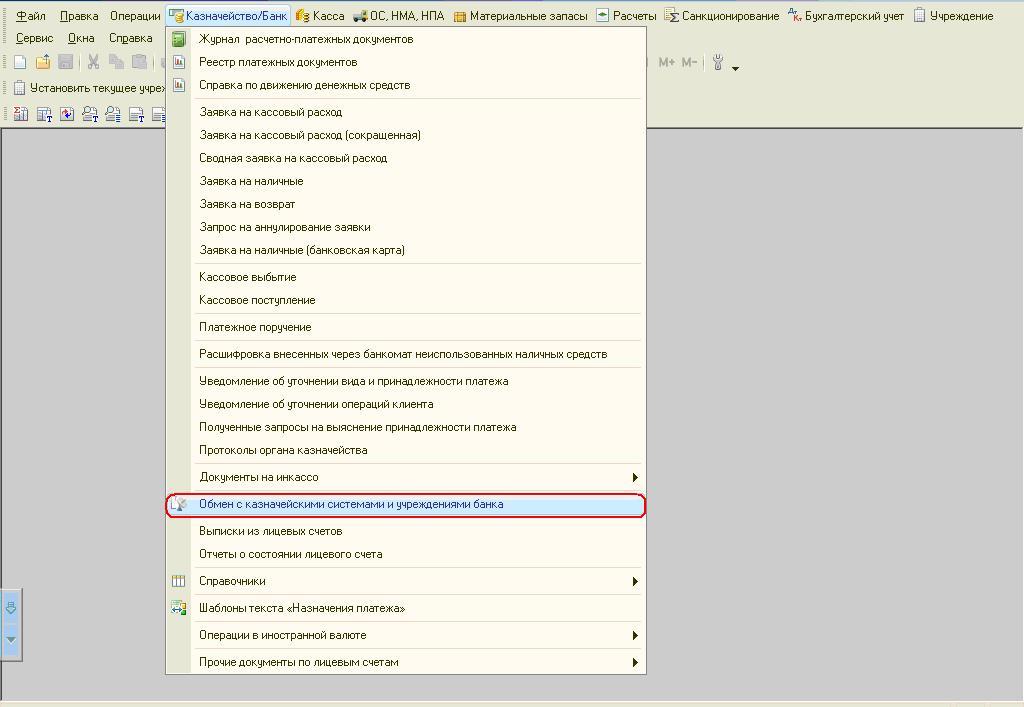Image resolution: width=1024 pixels, height=707 pixels.
Task: Click the Справочники table icon in menu
Action: [179, 581]
